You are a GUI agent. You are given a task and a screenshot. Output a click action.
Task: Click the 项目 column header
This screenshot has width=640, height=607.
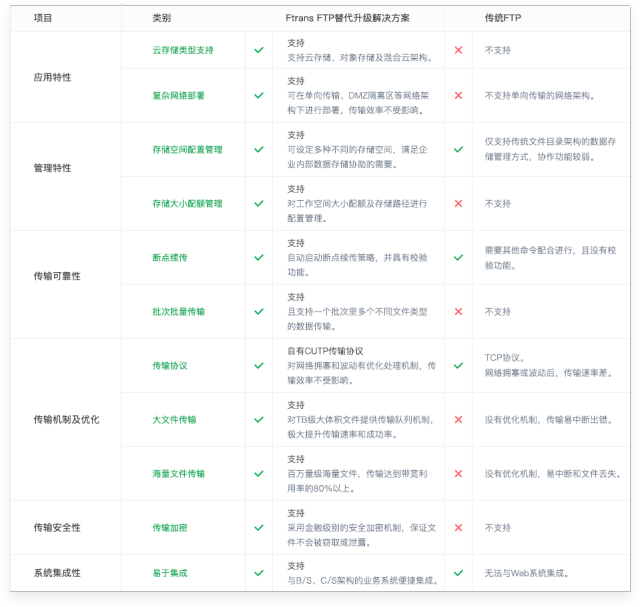[x=43, y=18]
